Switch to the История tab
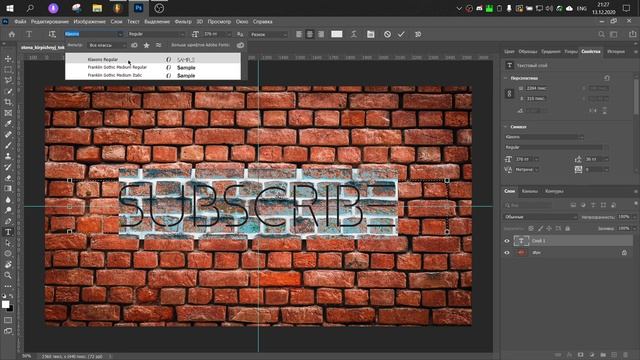Image resolution: width=640 pixels, height=360 pixels. click(616, 51)
